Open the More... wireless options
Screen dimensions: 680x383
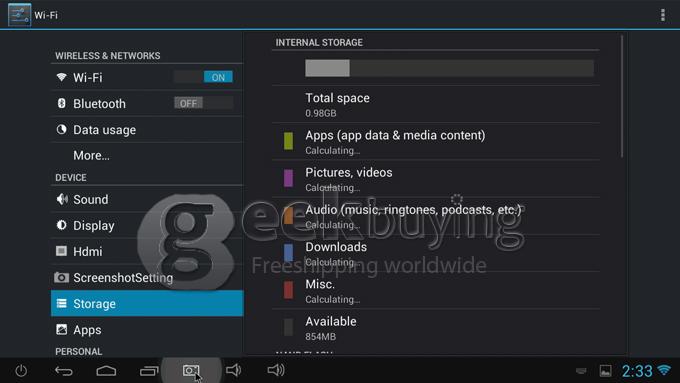click(x=147, y=155)
